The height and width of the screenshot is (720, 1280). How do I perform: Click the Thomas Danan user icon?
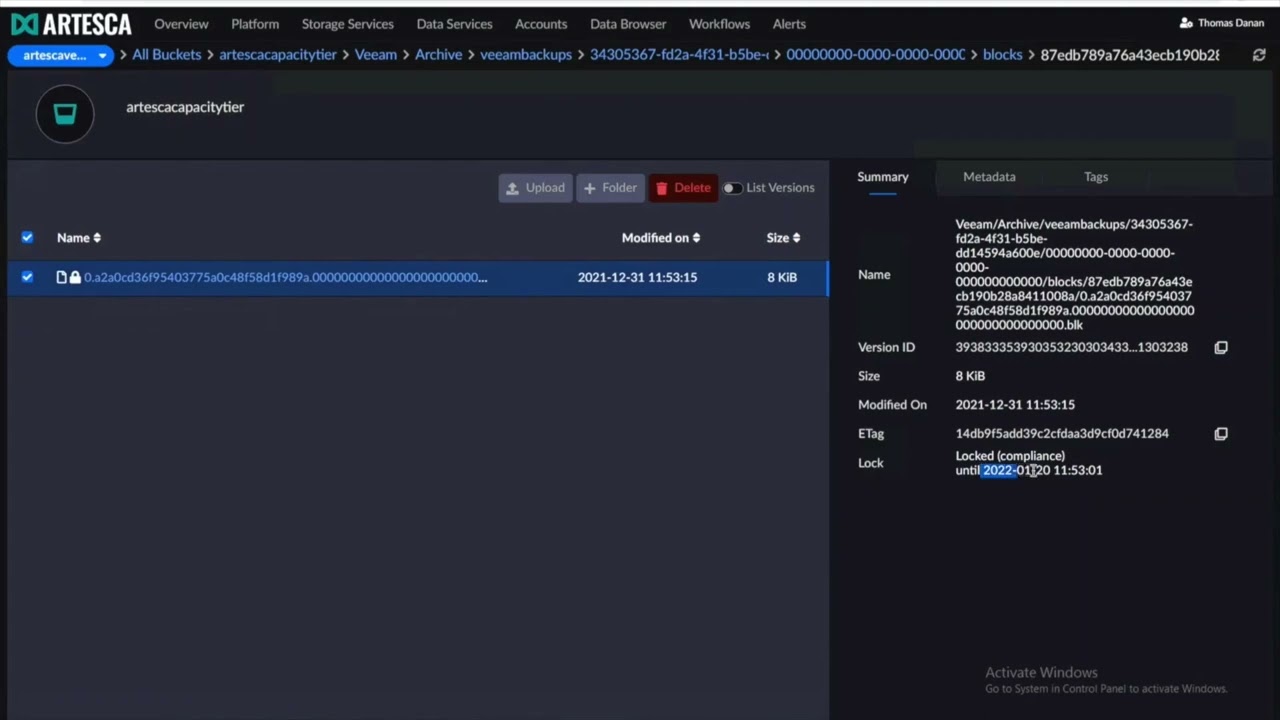pos(1186,23)
